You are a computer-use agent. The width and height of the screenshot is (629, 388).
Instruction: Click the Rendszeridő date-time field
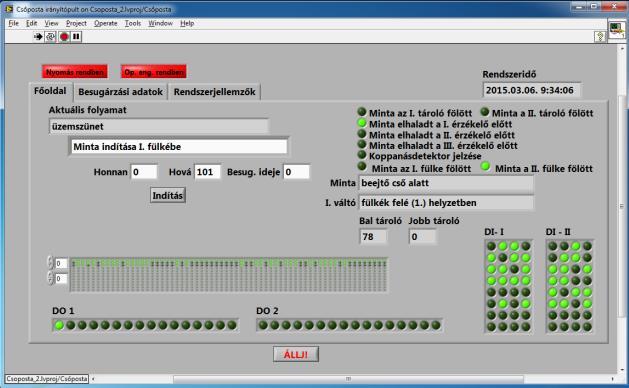click(532, 90)
